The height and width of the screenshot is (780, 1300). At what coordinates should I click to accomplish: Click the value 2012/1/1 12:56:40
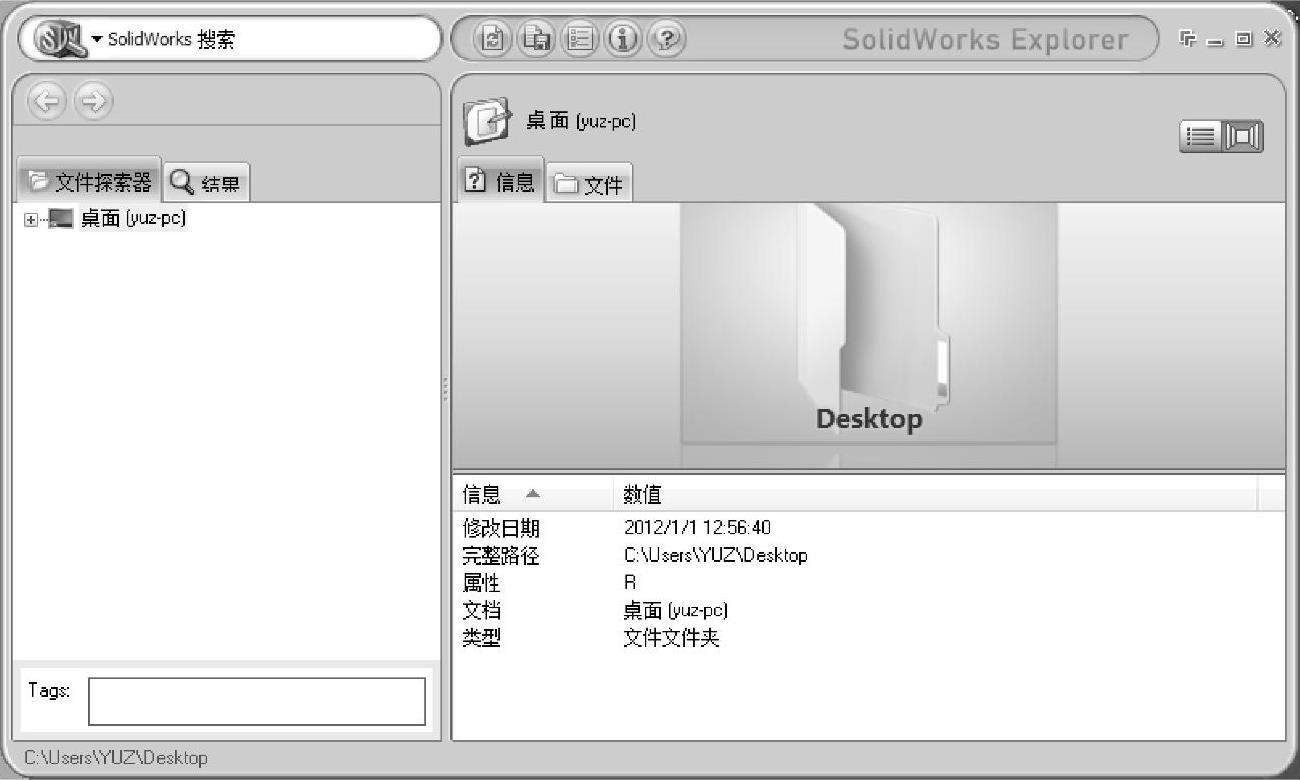click(697, 528)
